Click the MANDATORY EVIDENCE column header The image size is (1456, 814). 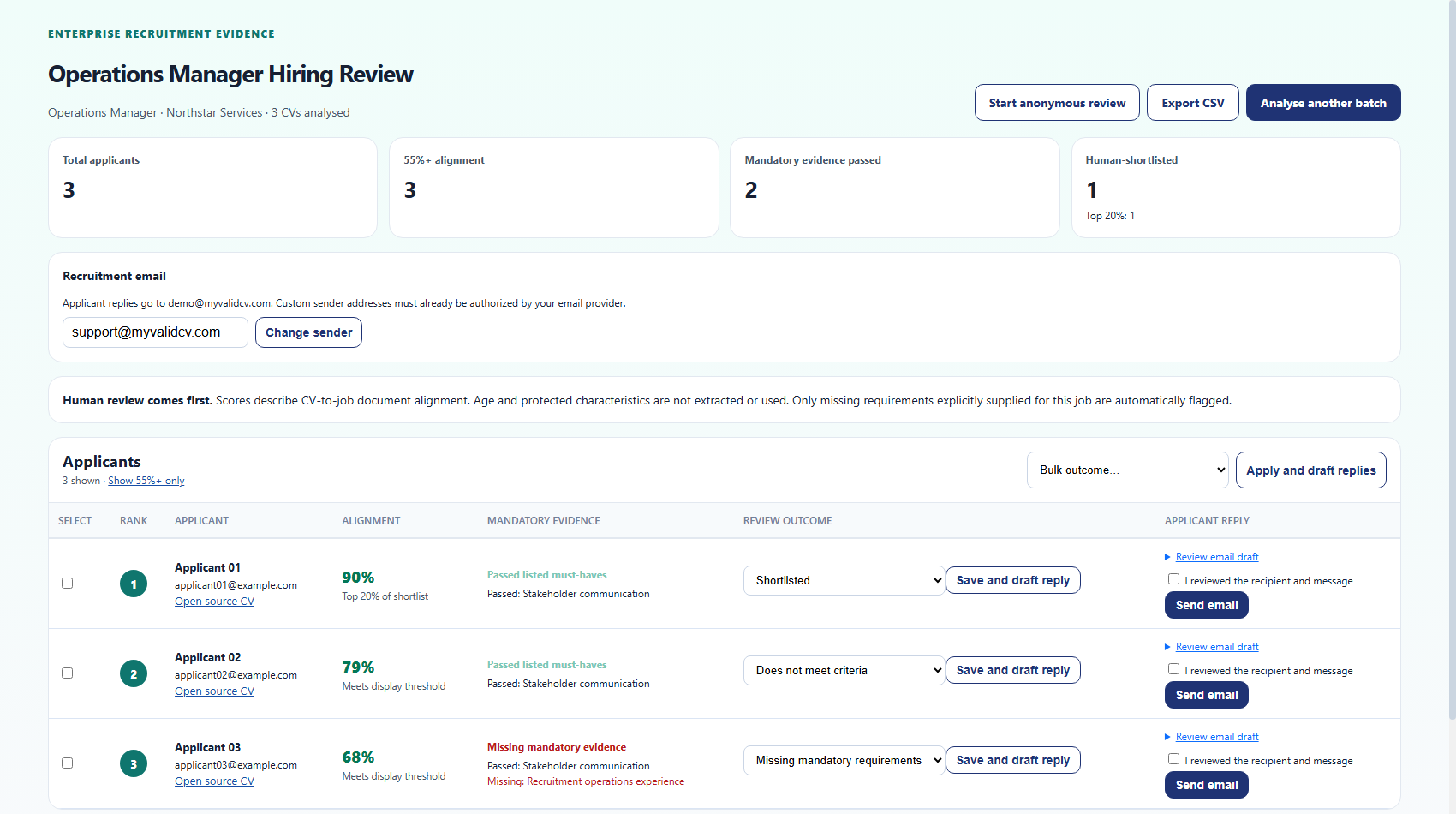point(544,521)
